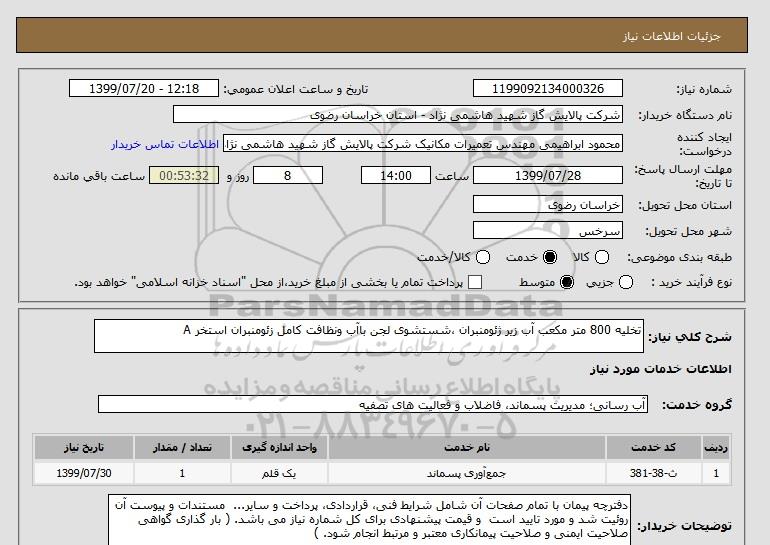Click the توضیحات خریدار label
This screenshot has height=545, width=770.
685,526
